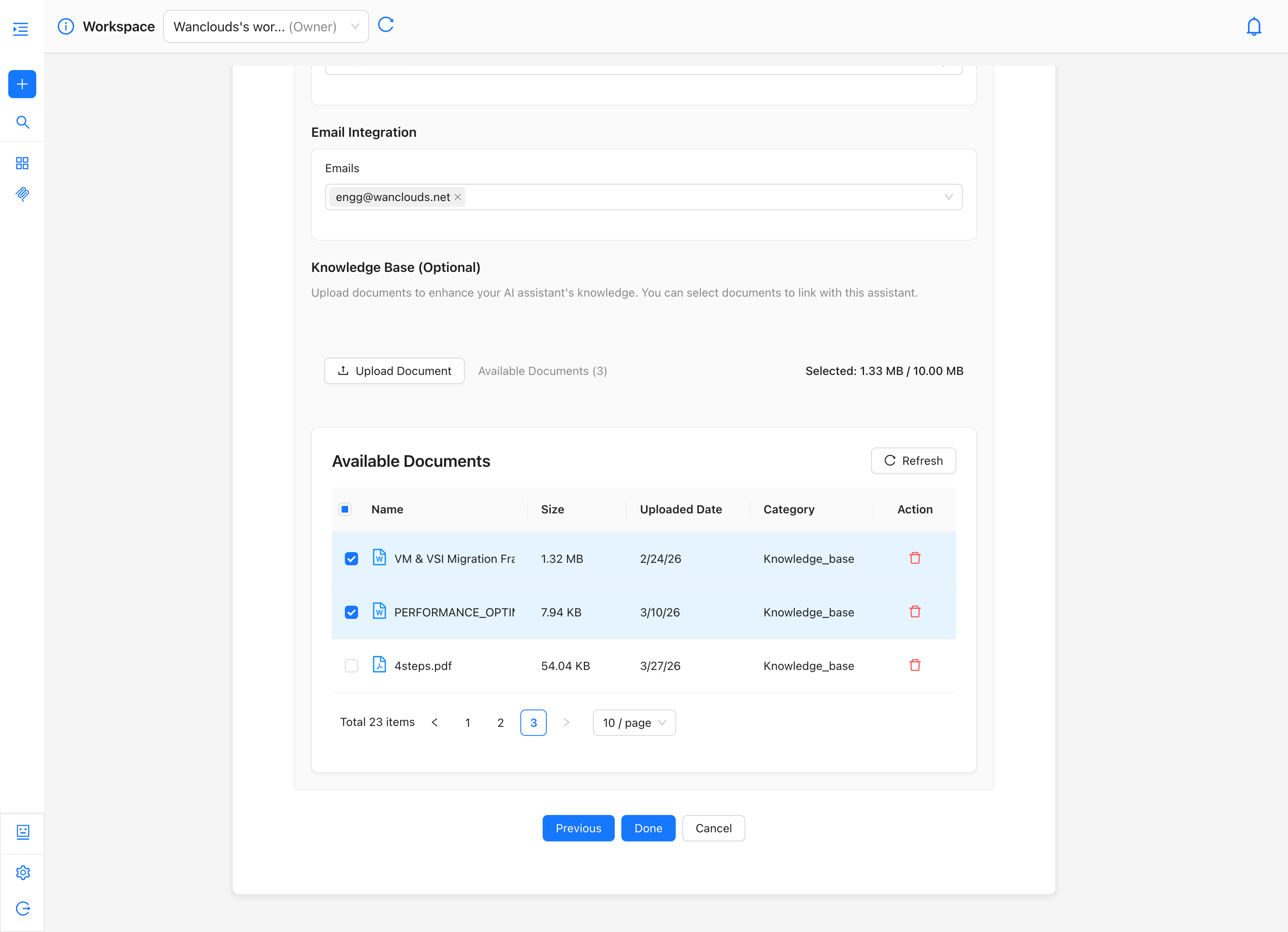Image resolution: width=1288 pixels, height=932 pixels.
Task: Open the 10 / page size dropdown
Action: 634,722
